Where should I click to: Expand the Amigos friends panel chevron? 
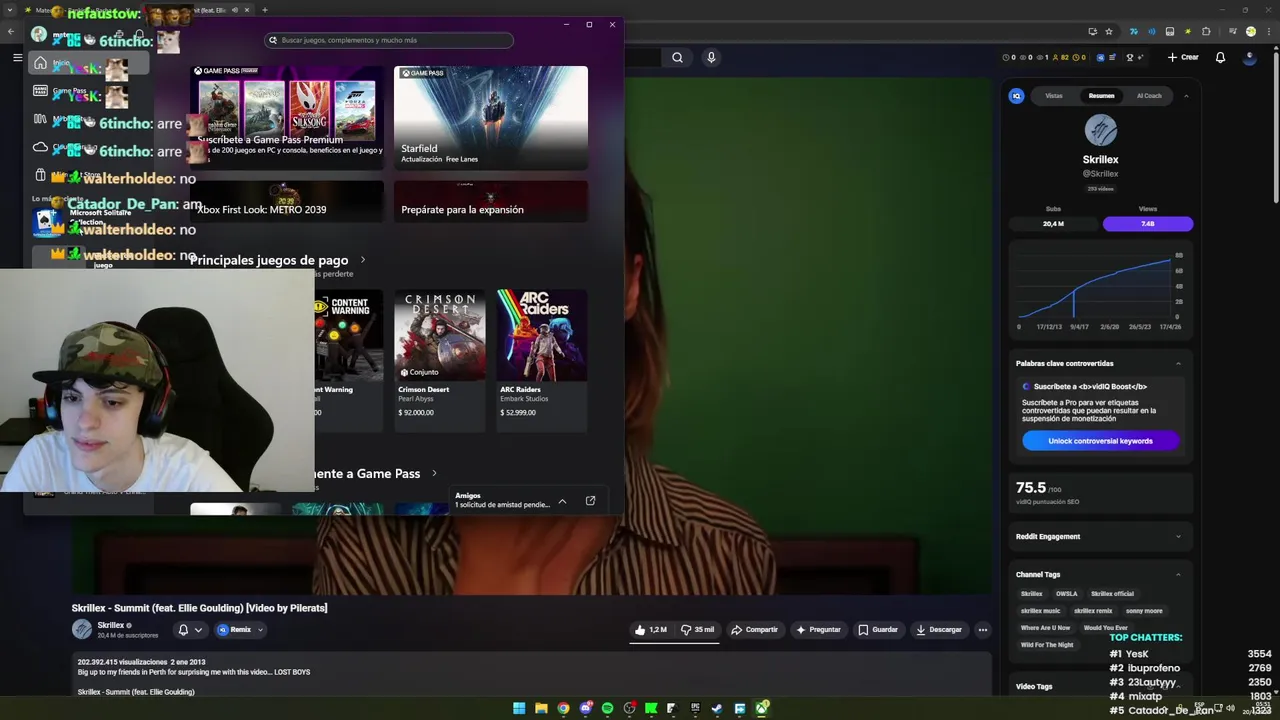click(562, 500)
